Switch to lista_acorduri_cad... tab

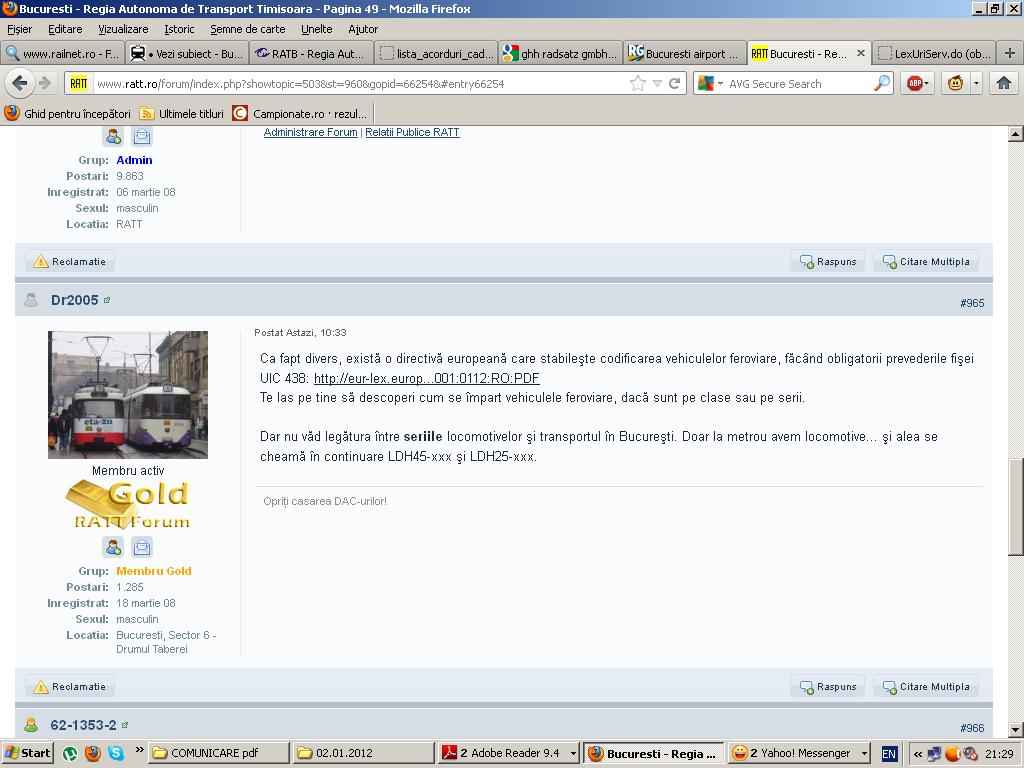coord(436,54)
